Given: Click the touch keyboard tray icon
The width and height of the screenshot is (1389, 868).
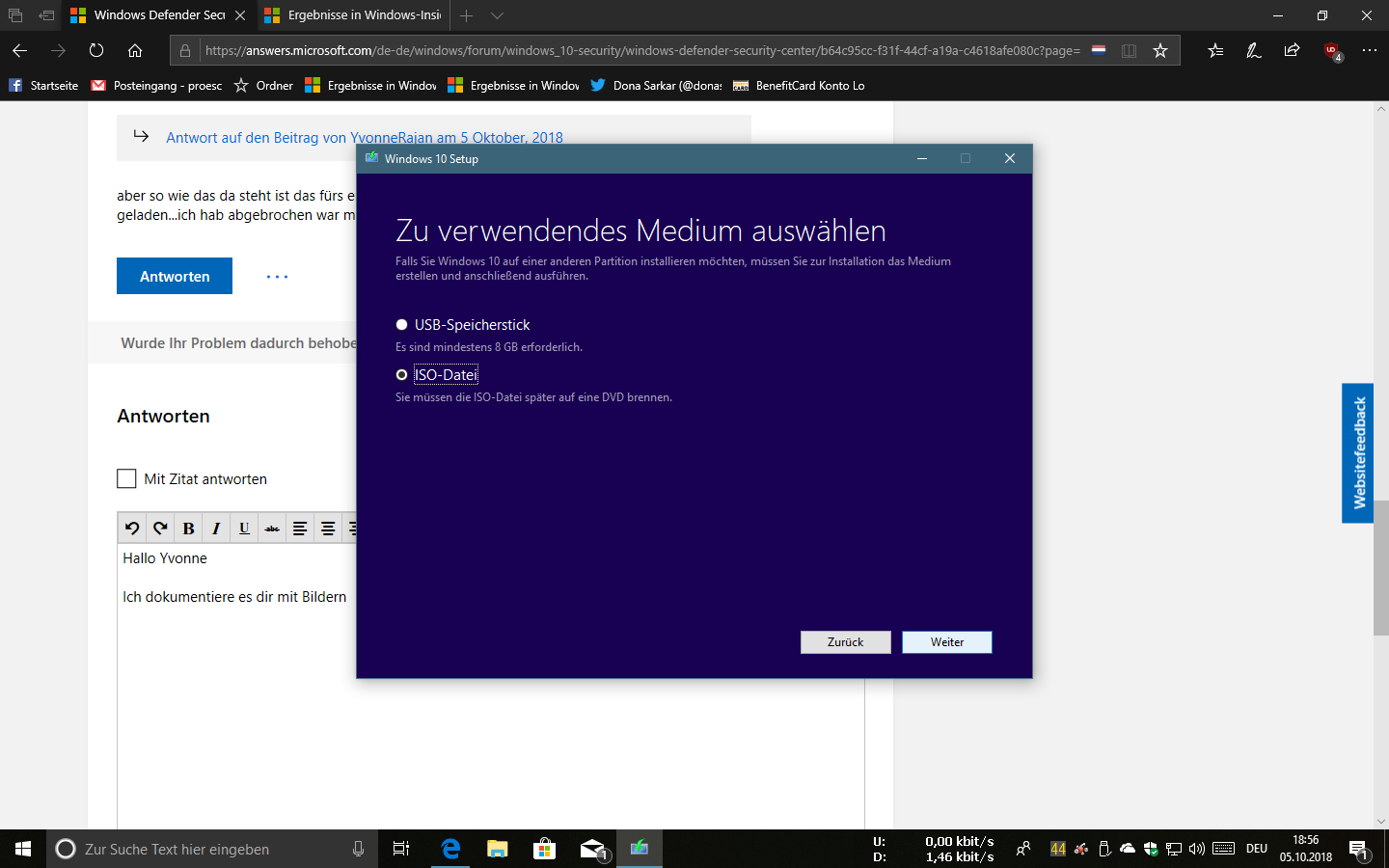Looking at the screenshot, I should coord(1224,849).
